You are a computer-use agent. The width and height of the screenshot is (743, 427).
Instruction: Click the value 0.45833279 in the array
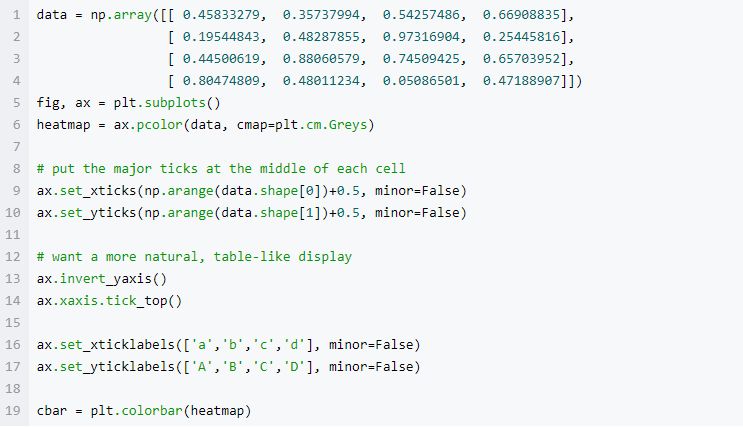click(221, 15)
